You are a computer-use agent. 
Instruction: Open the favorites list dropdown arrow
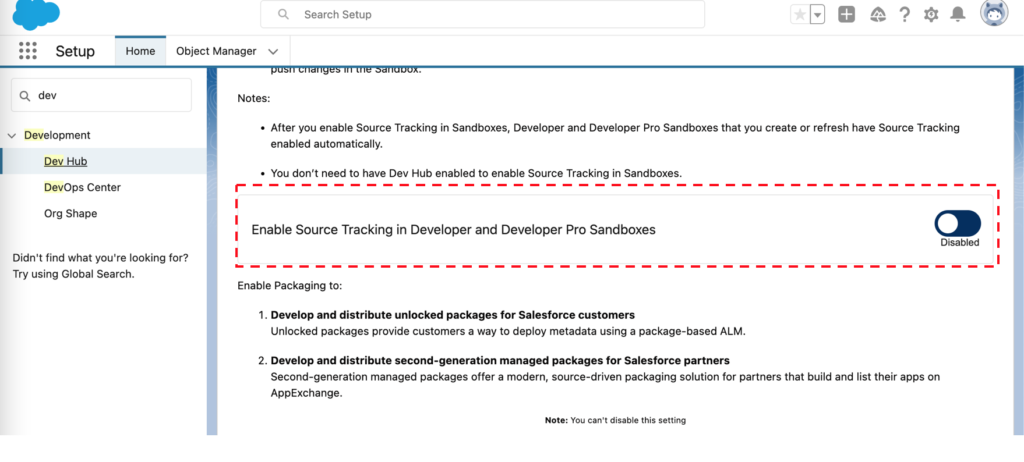tap(817, 14)
